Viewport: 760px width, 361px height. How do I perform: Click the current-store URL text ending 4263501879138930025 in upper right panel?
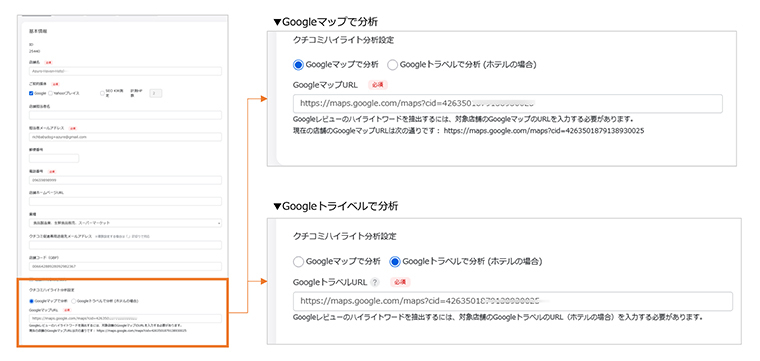point(544,131)
